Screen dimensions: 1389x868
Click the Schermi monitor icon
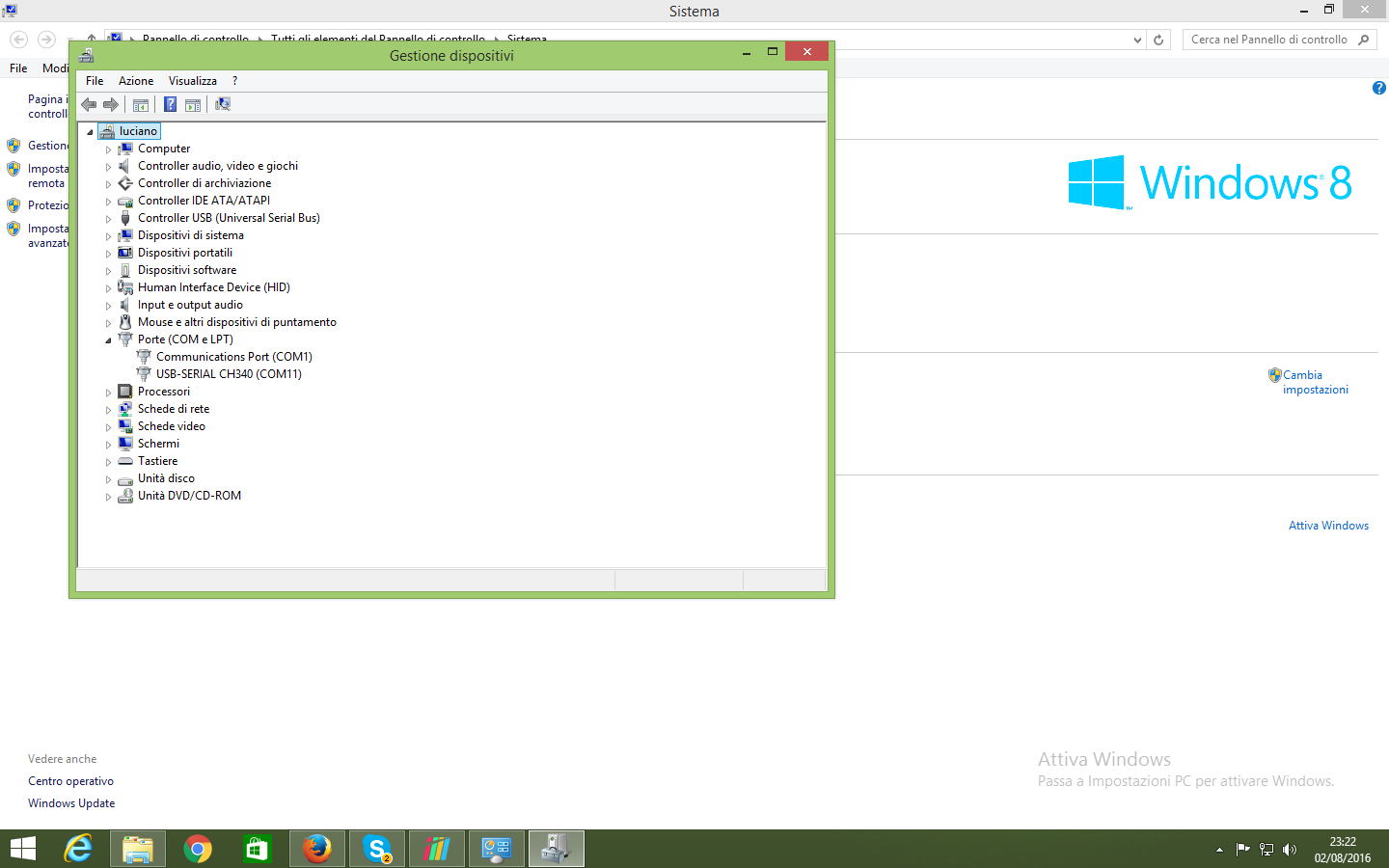(125, 444)
